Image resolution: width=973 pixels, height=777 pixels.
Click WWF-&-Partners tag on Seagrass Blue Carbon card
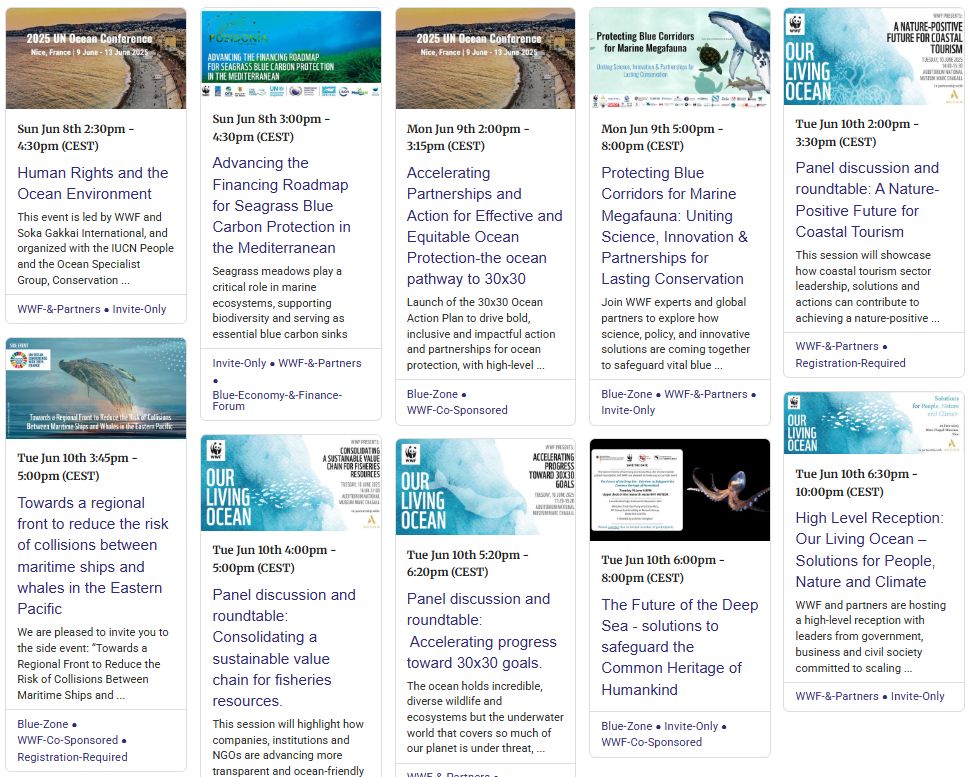(320, 363)
